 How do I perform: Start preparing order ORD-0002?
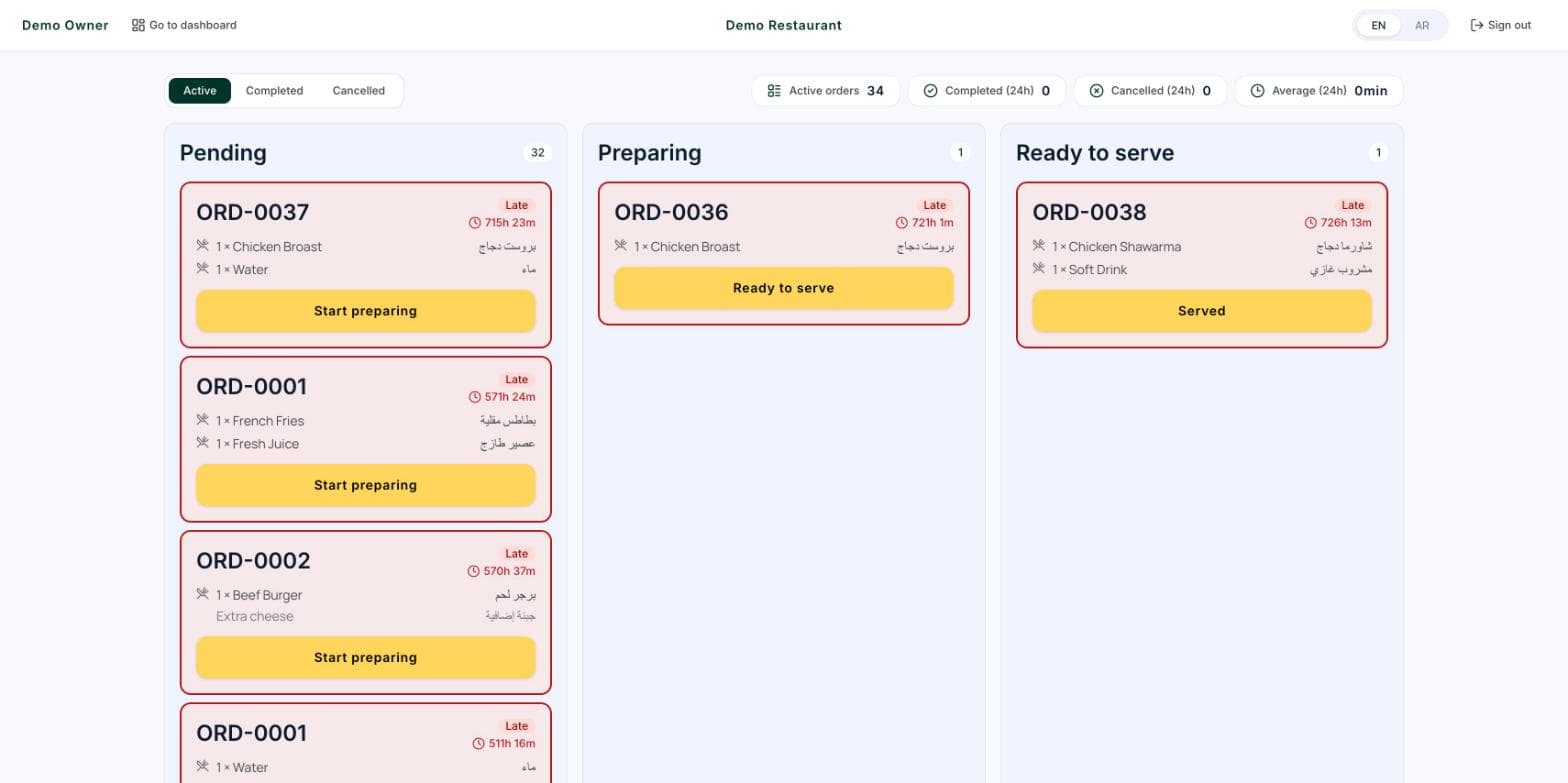(366, 657)
